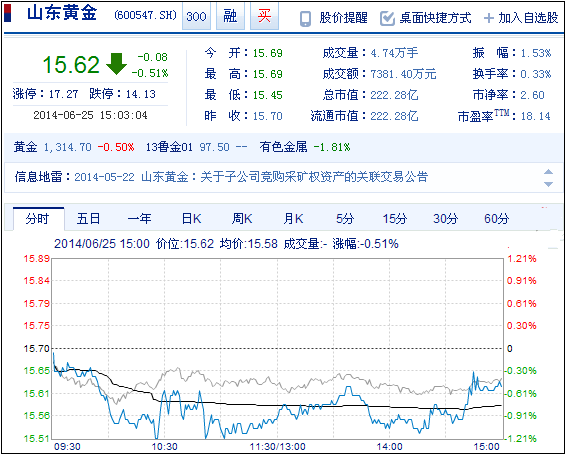Click the red-blue logo beside 山东黄金
Screen dimensions: 566x455
[8, 14]
